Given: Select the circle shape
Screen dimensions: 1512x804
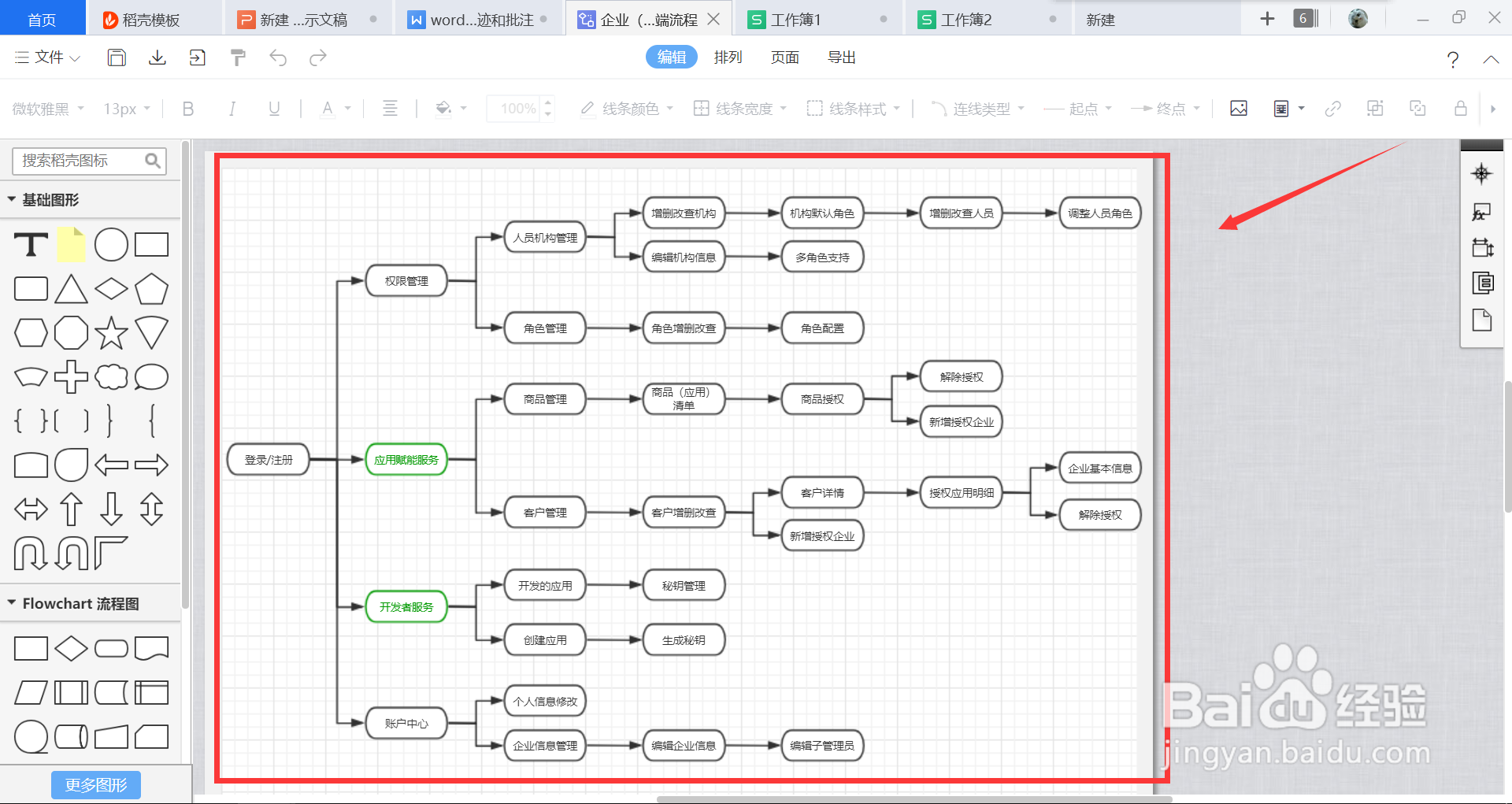Looking at the screenshot, I should click(111, 245).
